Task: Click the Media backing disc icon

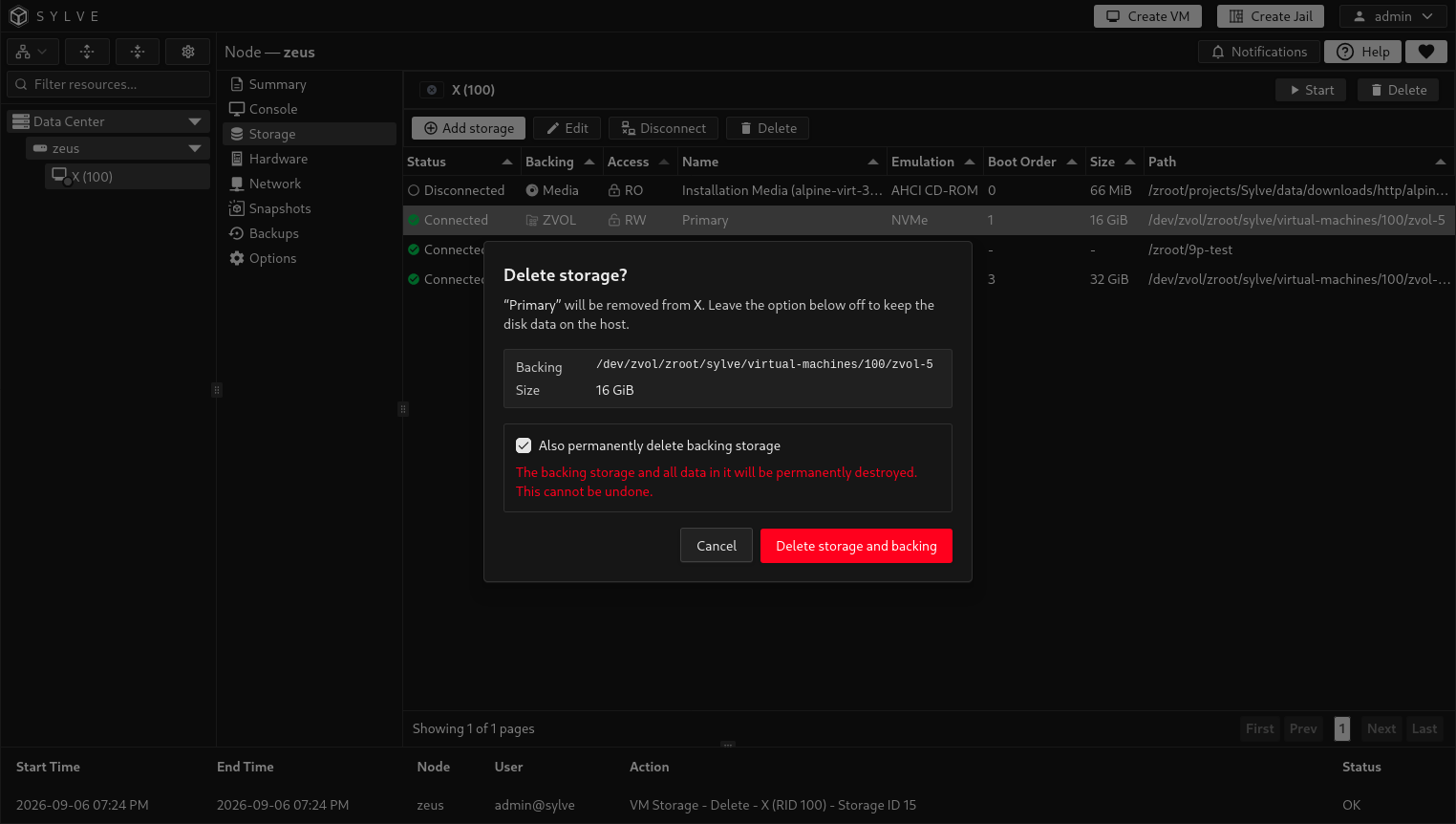Action: [532, 190]
